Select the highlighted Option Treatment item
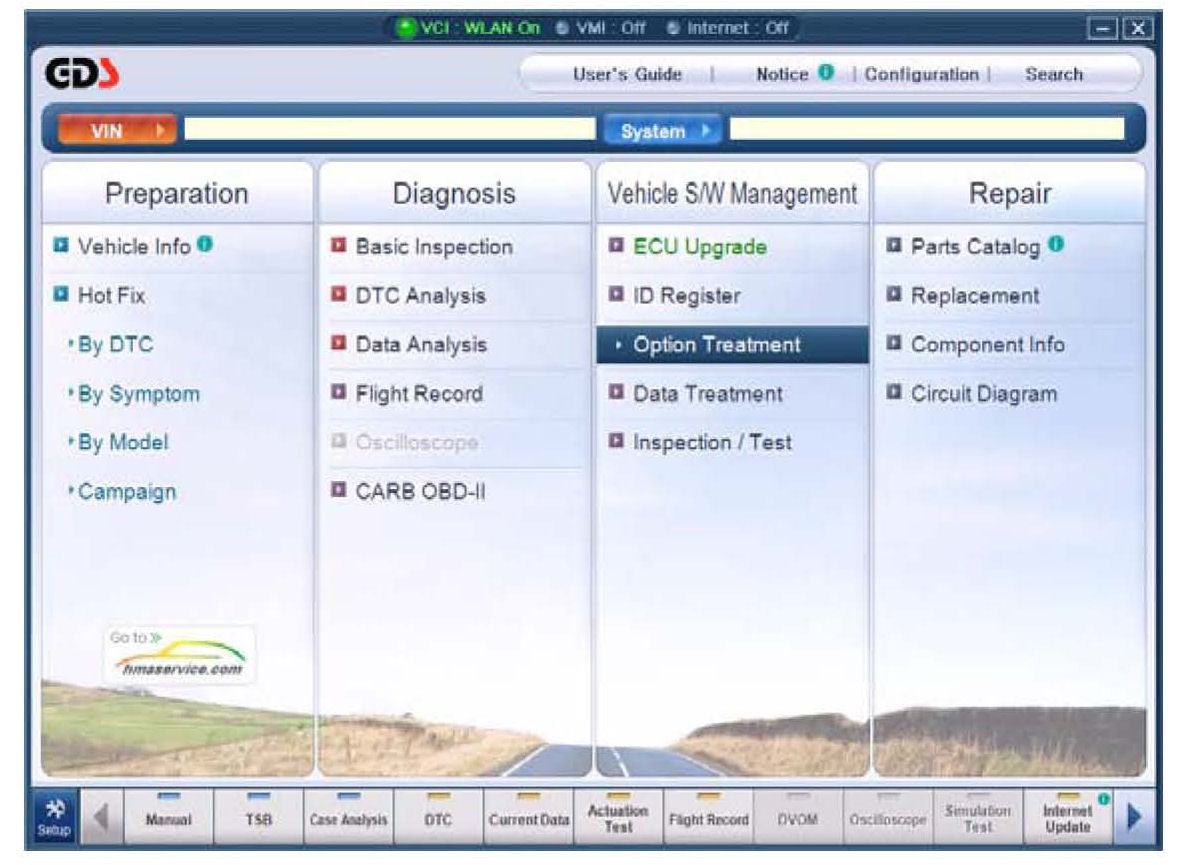 (x=716, y=345)
